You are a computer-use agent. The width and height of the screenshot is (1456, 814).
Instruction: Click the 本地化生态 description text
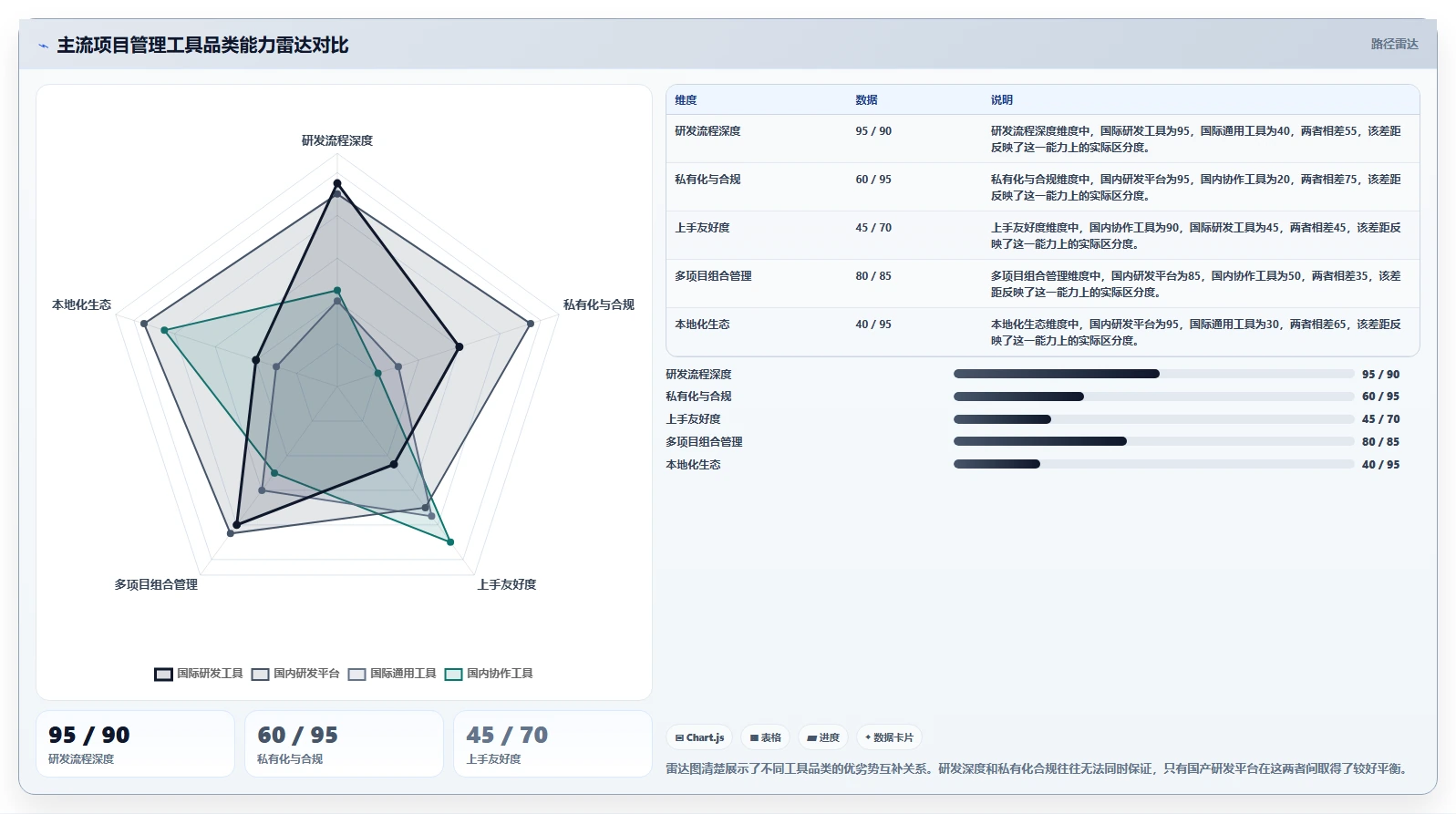1196,333
